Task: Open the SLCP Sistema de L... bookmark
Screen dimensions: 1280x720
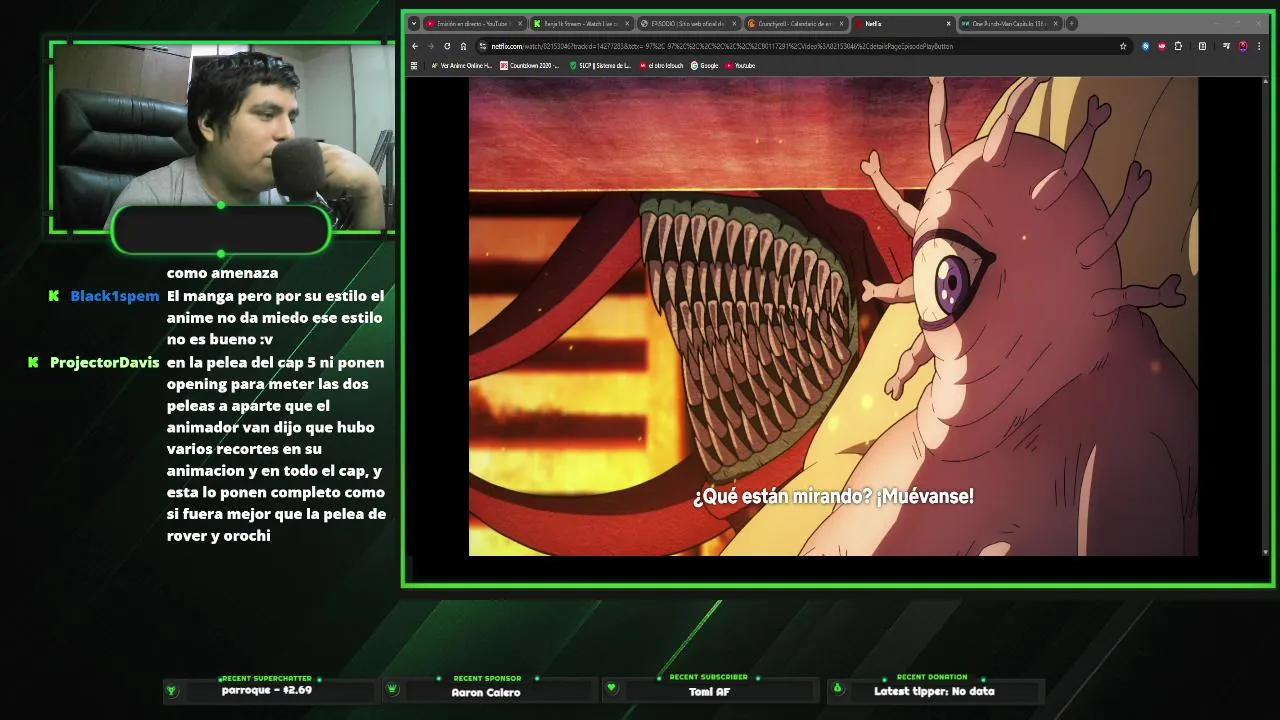Action: point(600,66)
